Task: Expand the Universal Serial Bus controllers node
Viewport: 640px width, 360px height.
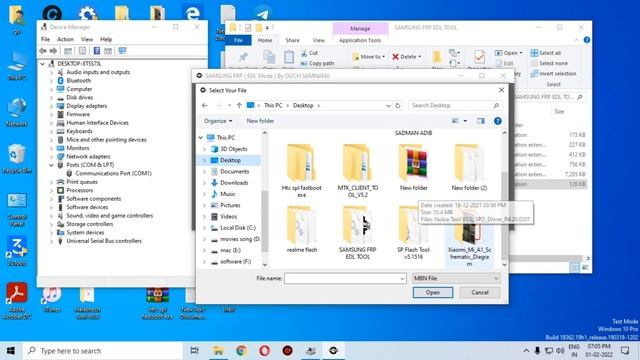Action: [x=51, y=241]
